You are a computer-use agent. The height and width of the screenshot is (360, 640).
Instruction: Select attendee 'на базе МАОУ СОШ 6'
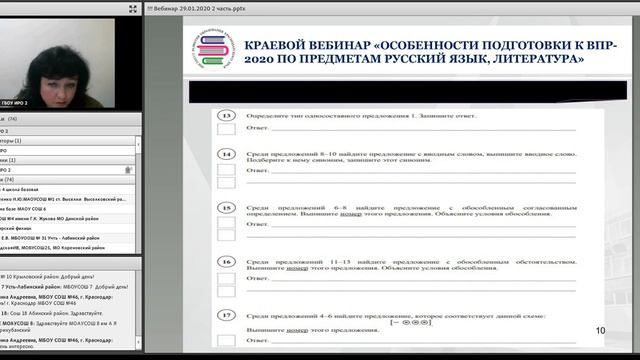[67, 209]
